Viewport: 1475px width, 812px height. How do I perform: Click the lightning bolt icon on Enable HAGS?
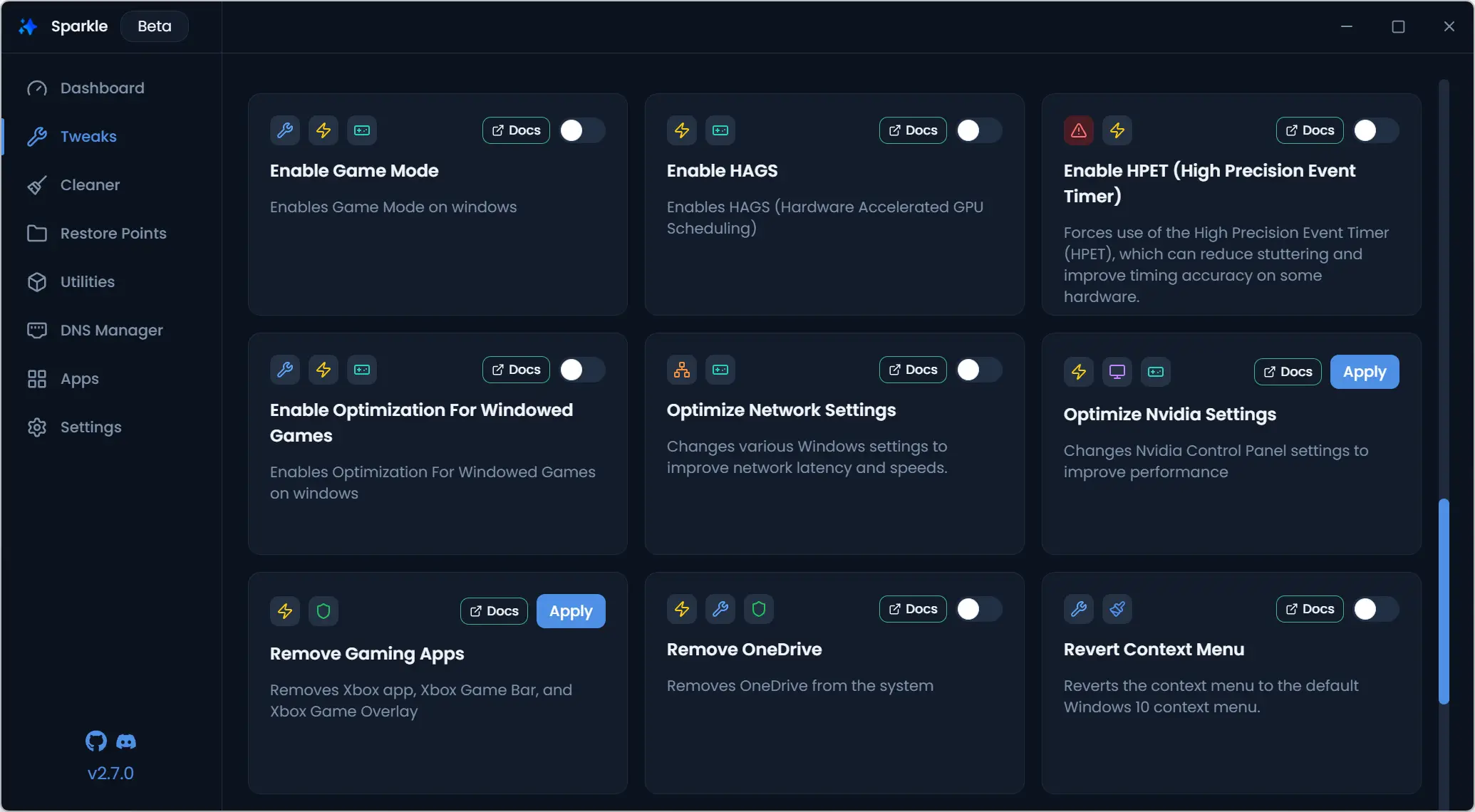pyautogui.click(x=681, y=130)
